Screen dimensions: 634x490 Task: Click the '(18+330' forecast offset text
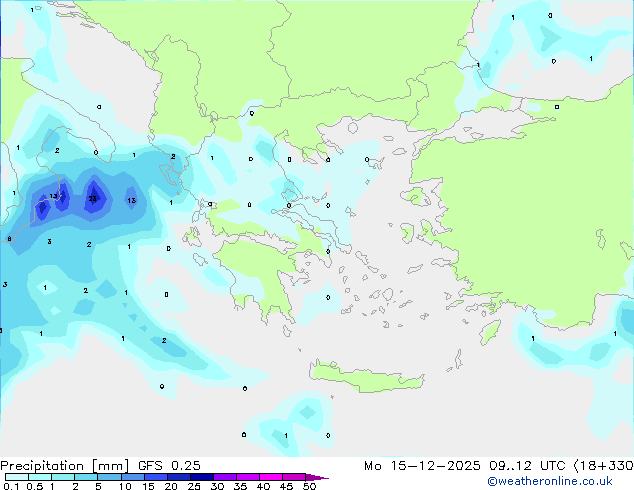[603, 466]
